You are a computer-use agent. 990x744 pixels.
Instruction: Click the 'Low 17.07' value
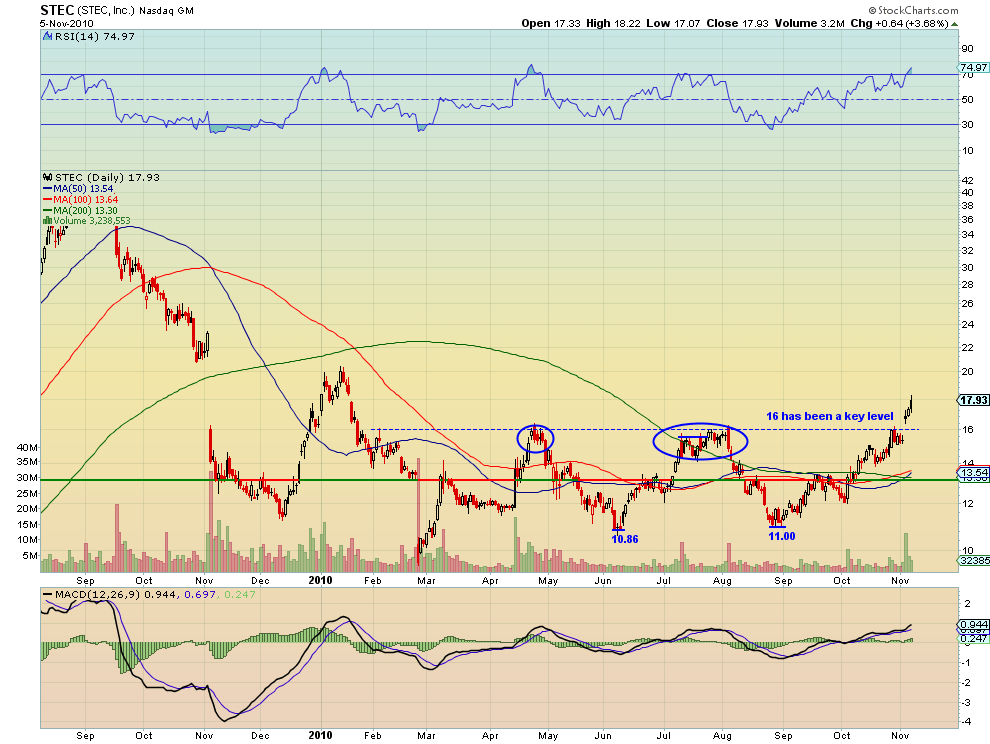point(673,23)
